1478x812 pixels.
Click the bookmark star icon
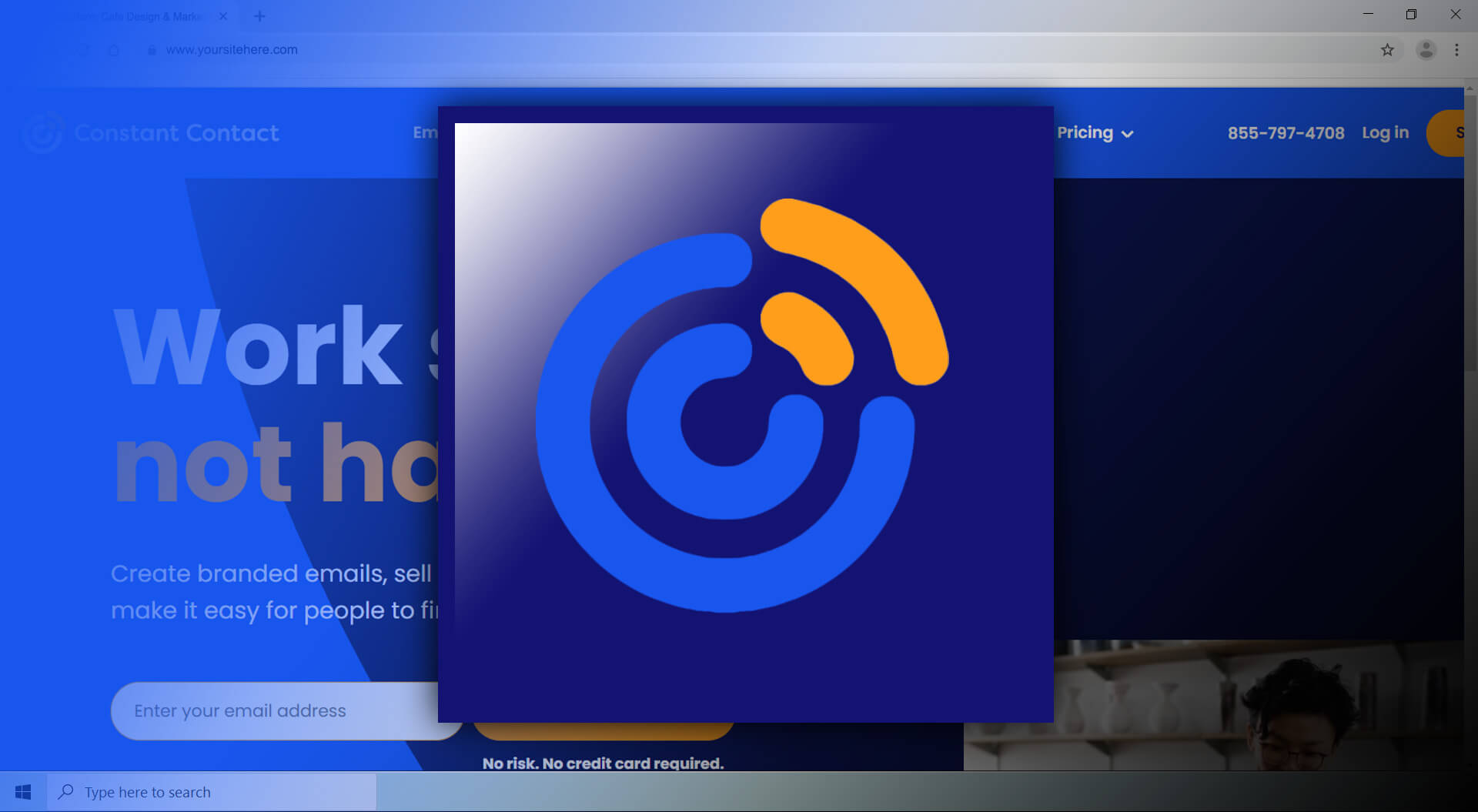[1387, 50]
